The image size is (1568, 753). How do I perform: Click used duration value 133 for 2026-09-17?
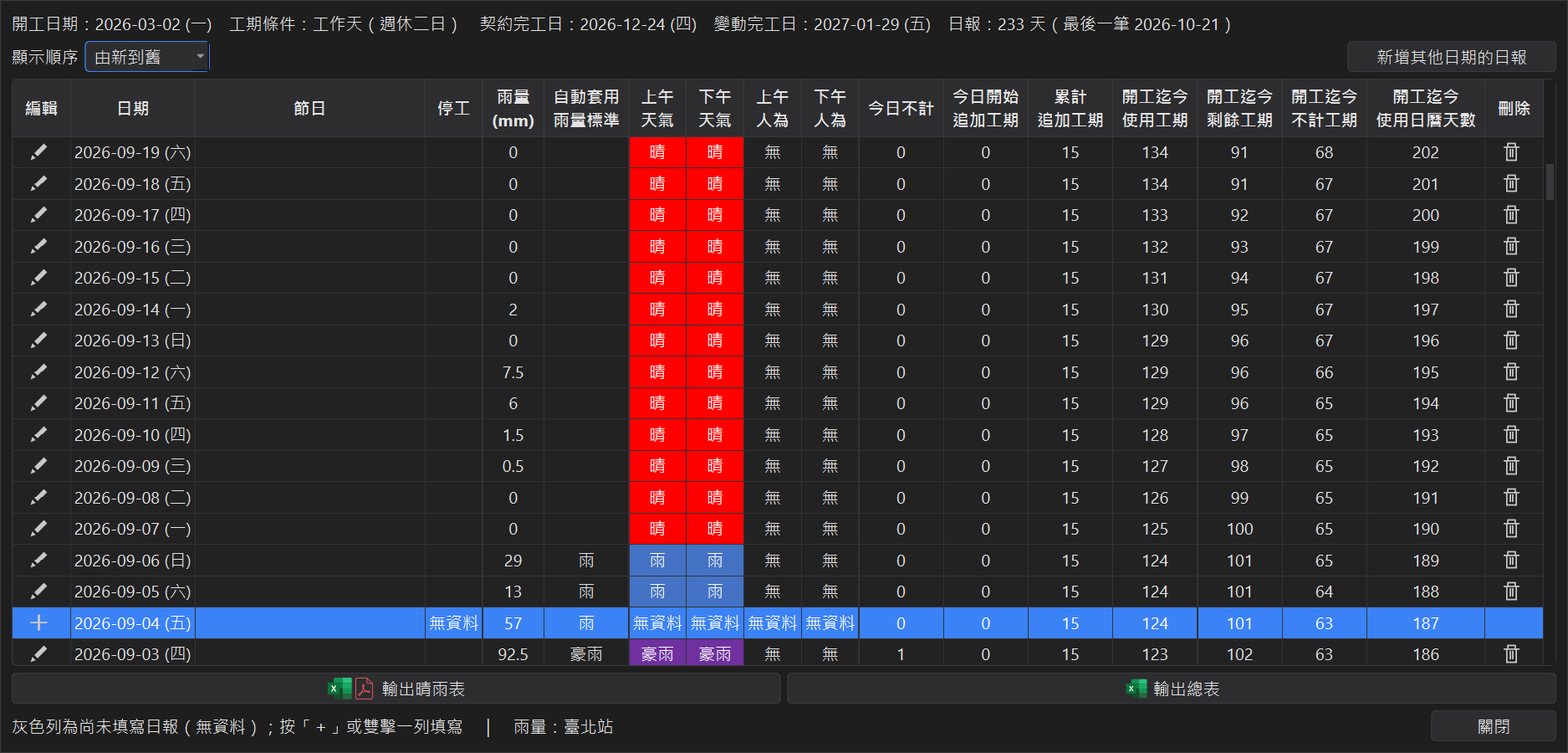pos(1155,215)
